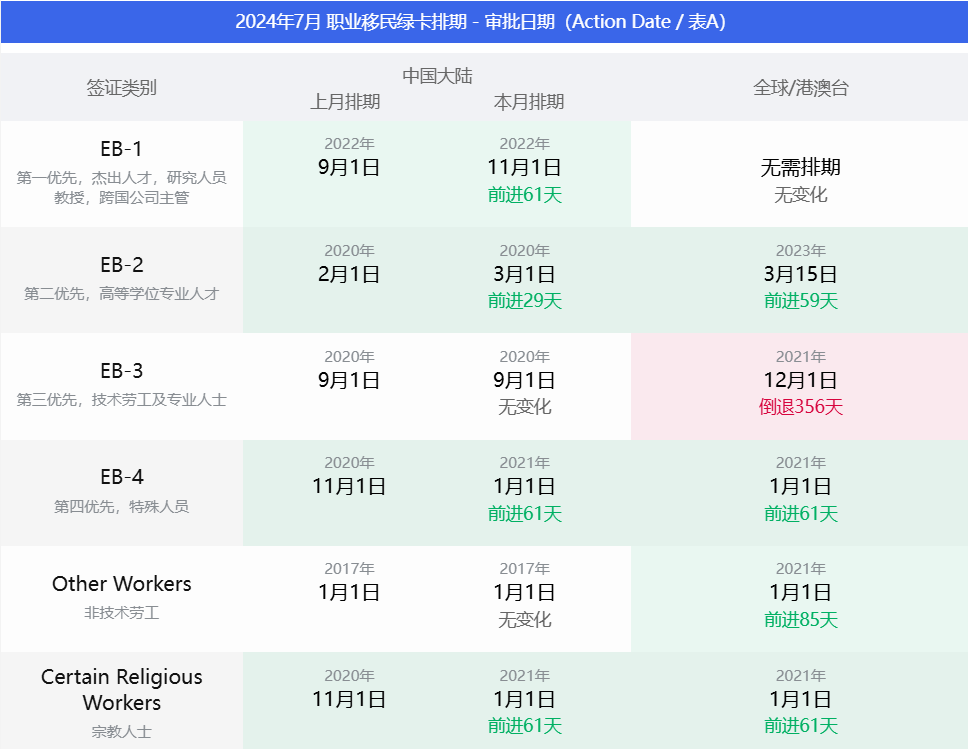
Task: Click the 中国大陆 column header
Action: (437, 73)
